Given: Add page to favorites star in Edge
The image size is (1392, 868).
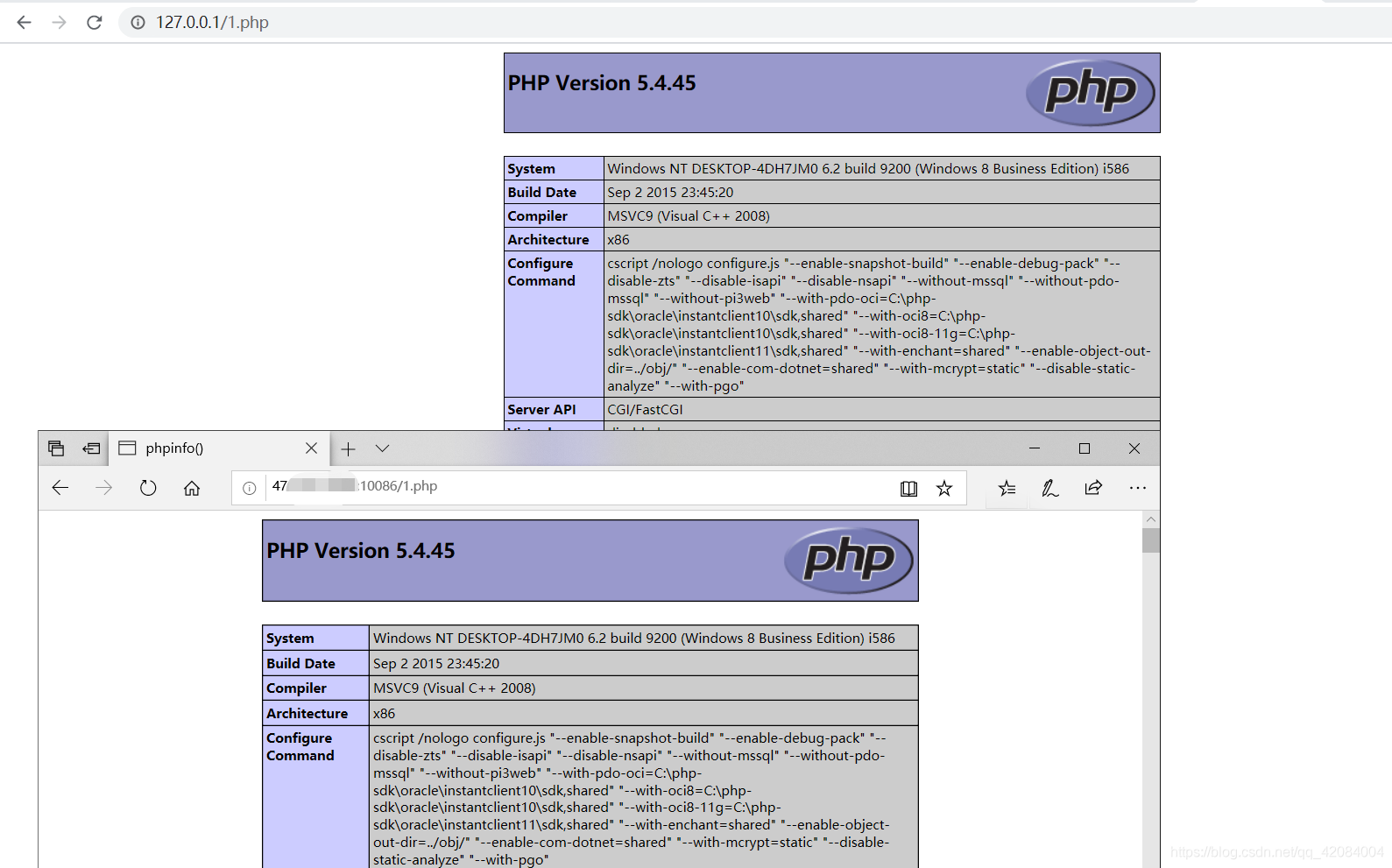Looking at the screenshot, I should 943,489.
